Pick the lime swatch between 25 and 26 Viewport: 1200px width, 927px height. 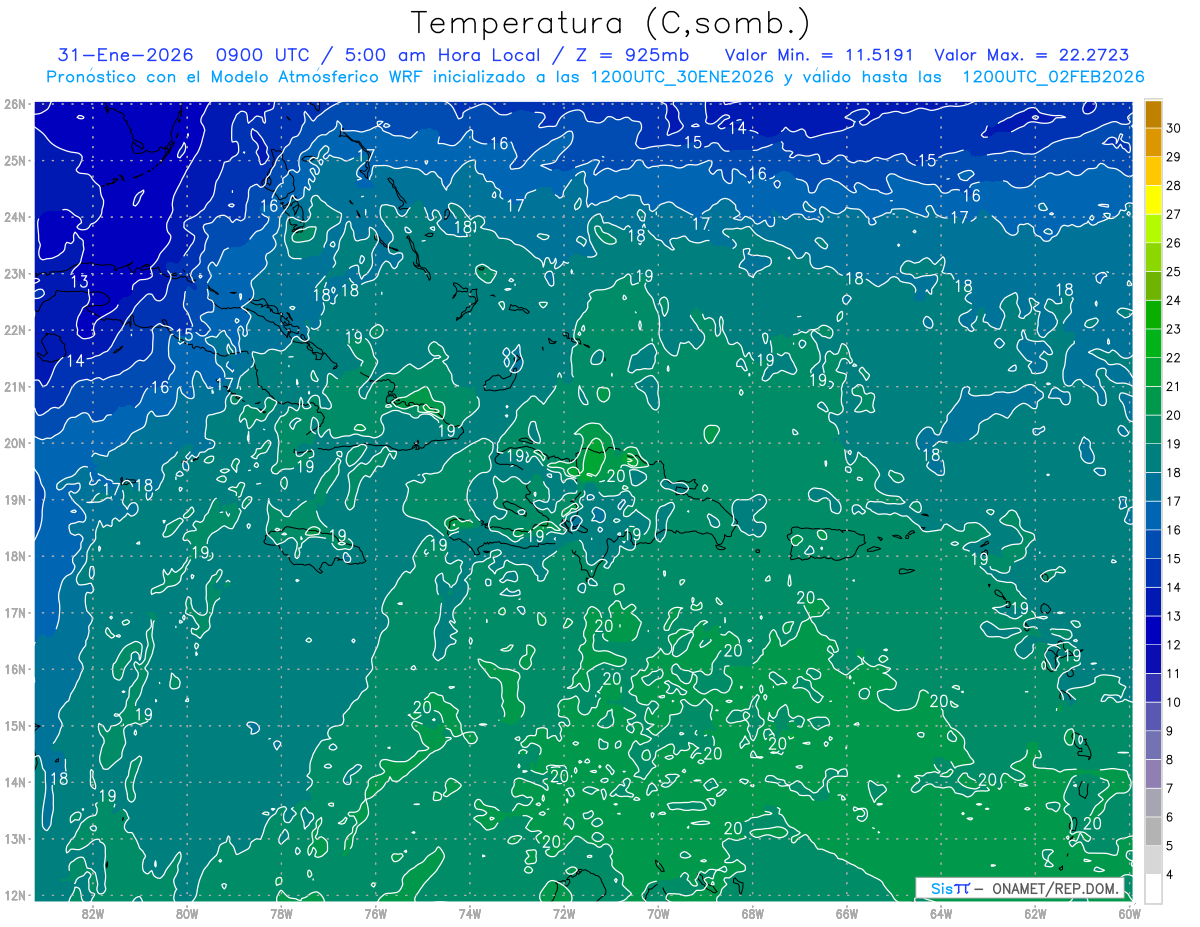click(1153, 258)
